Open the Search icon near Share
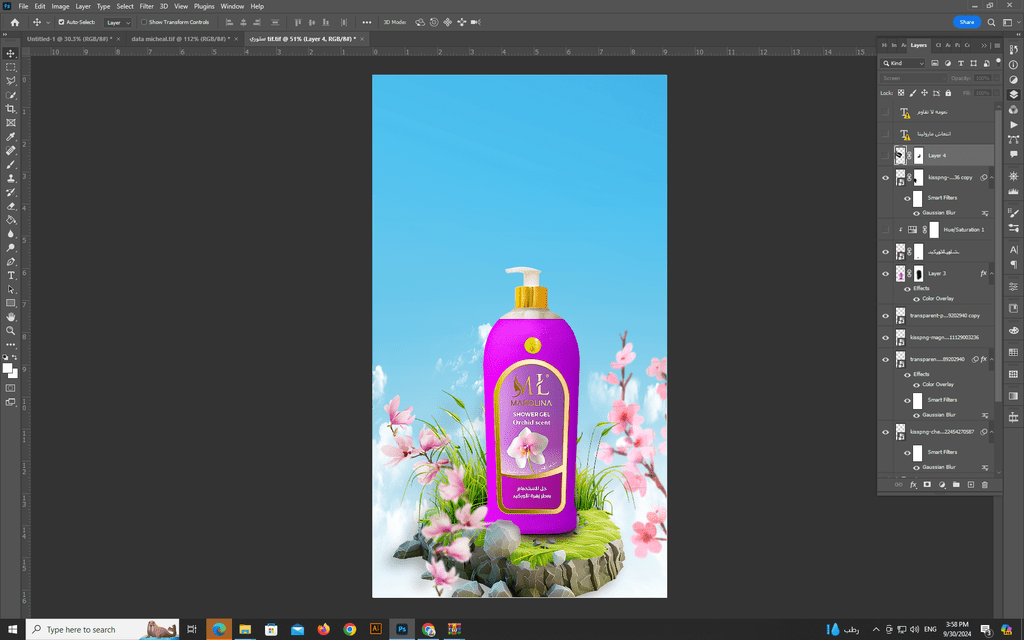This screenshot has width=1024, height=640. click(x=991, y=22)
